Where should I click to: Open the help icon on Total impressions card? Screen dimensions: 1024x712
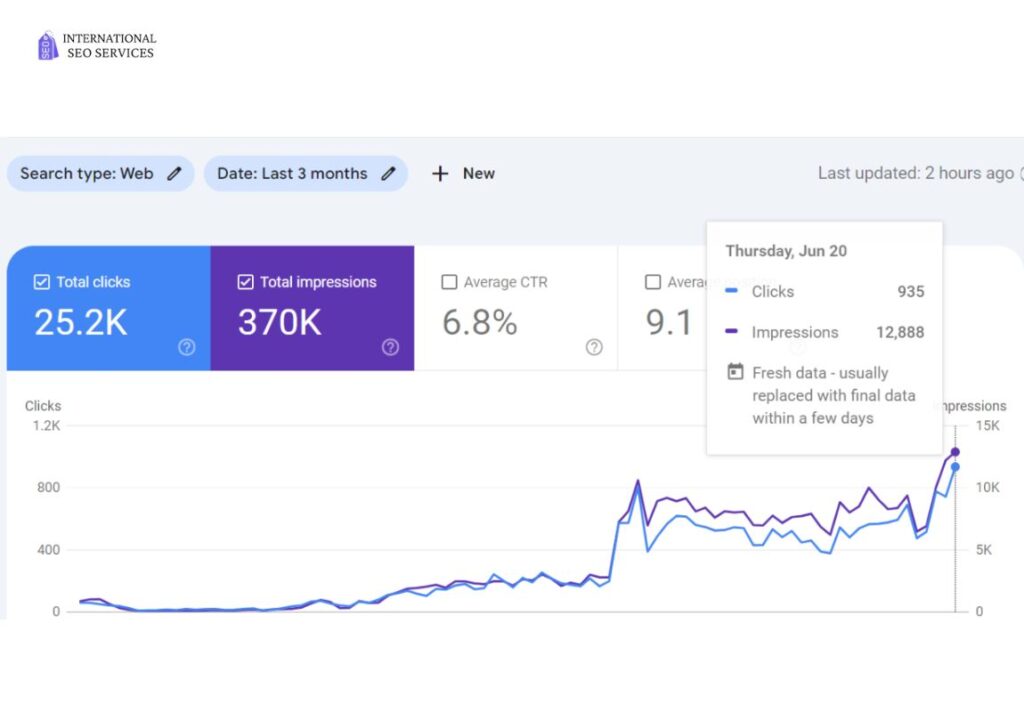[x=390, y=347]
